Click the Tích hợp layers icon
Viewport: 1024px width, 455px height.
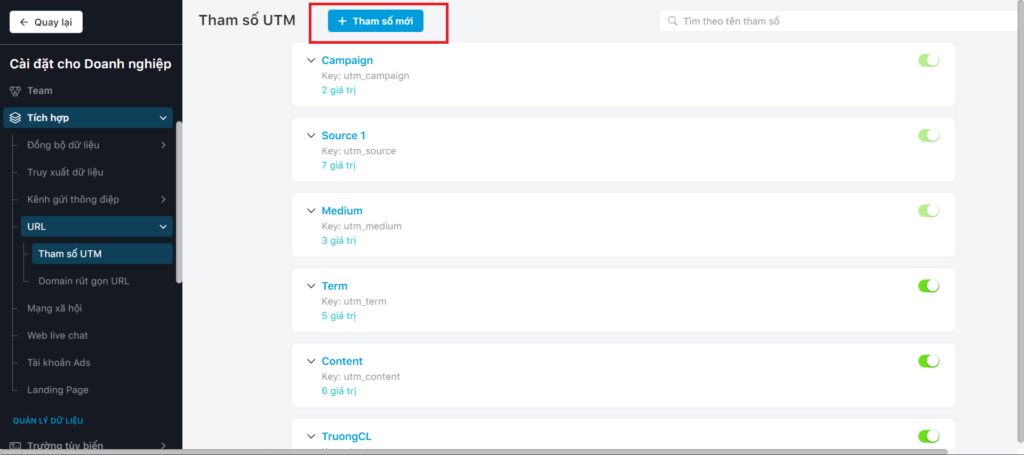(15, 118)
